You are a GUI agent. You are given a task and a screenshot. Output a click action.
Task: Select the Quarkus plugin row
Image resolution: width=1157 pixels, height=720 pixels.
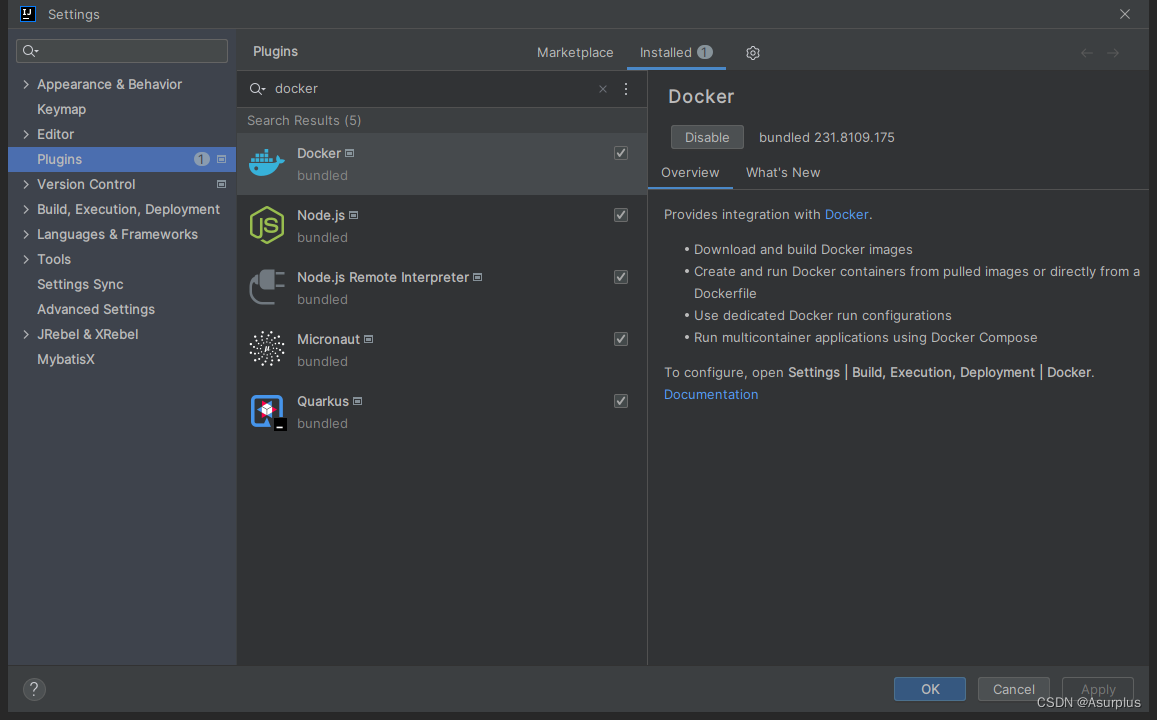(442, 412)
